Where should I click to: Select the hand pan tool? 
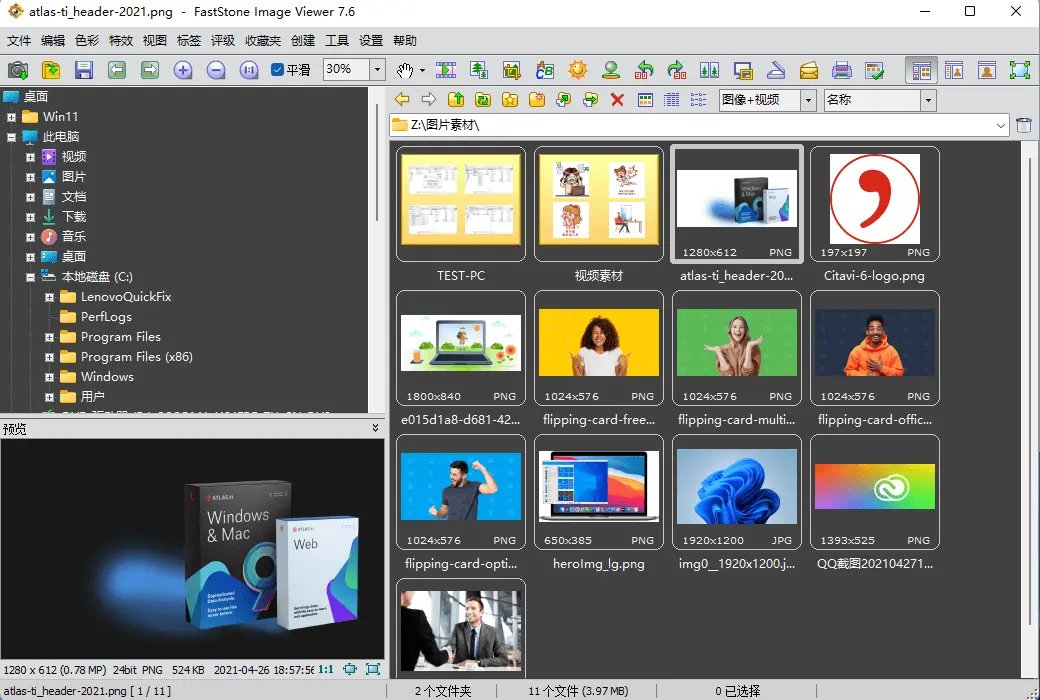pos(404,70)
